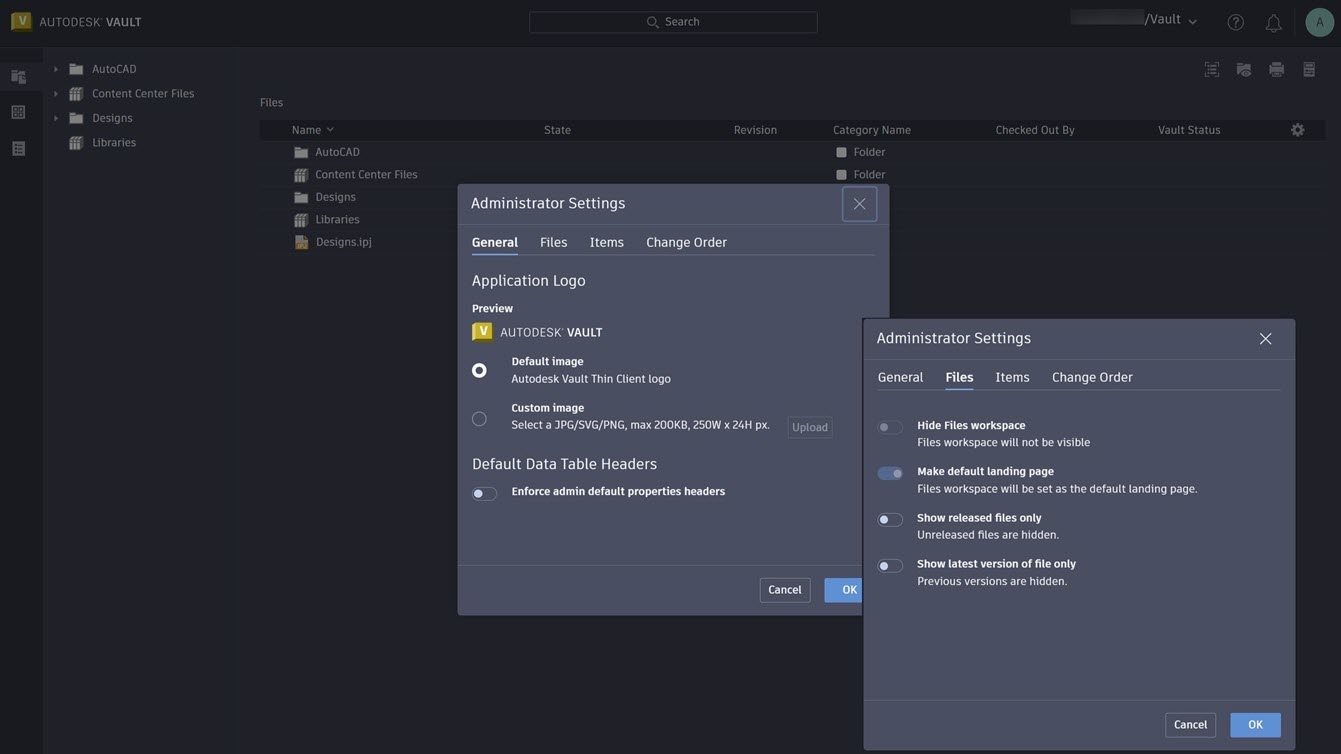The image size is (1341, 754).
Task: Open Files tab in the General-tab dialog
Action: coord(554,242)
